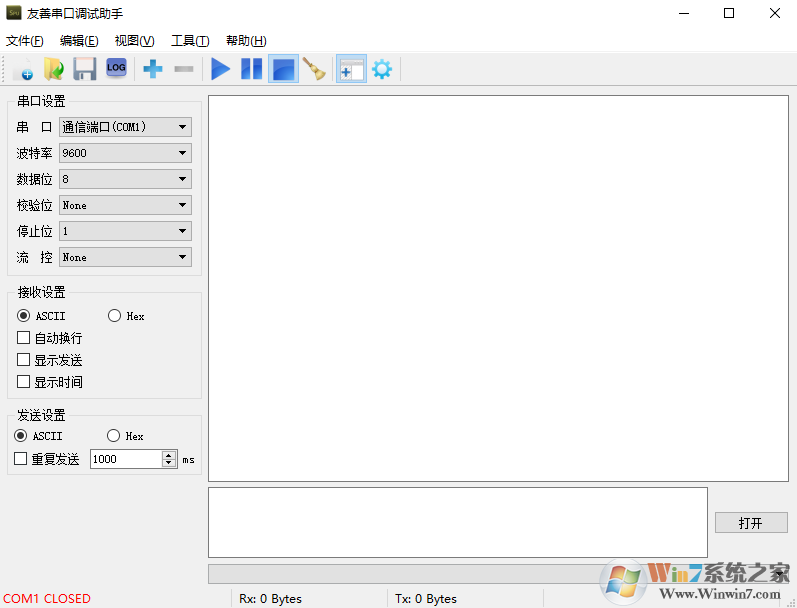
Task: Click the broom clear icon
Action: tap(314, 69)
